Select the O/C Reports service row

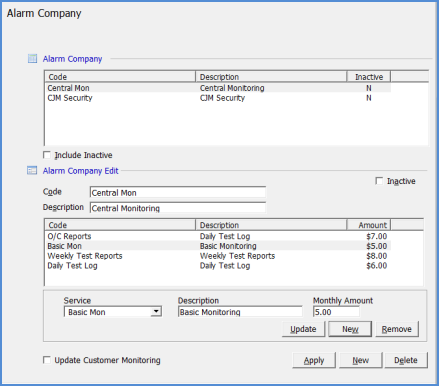coord(218,236)
